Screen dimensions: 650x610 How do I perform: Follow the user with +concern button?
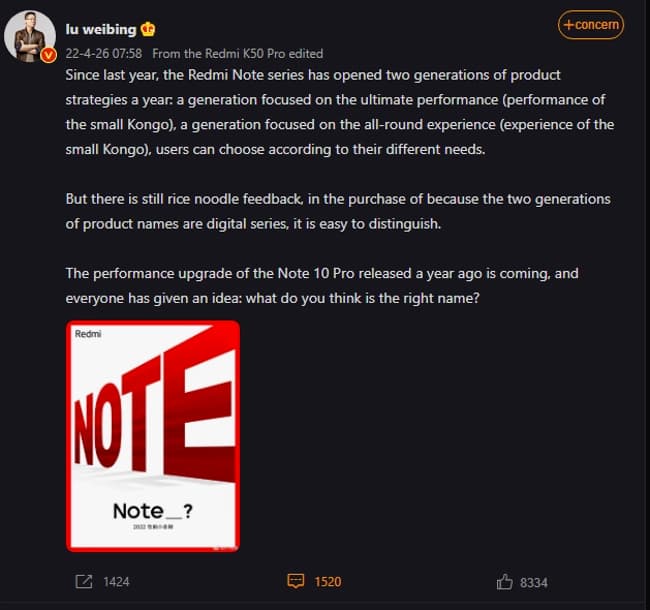pyautogui.click(x=591, y=25)
